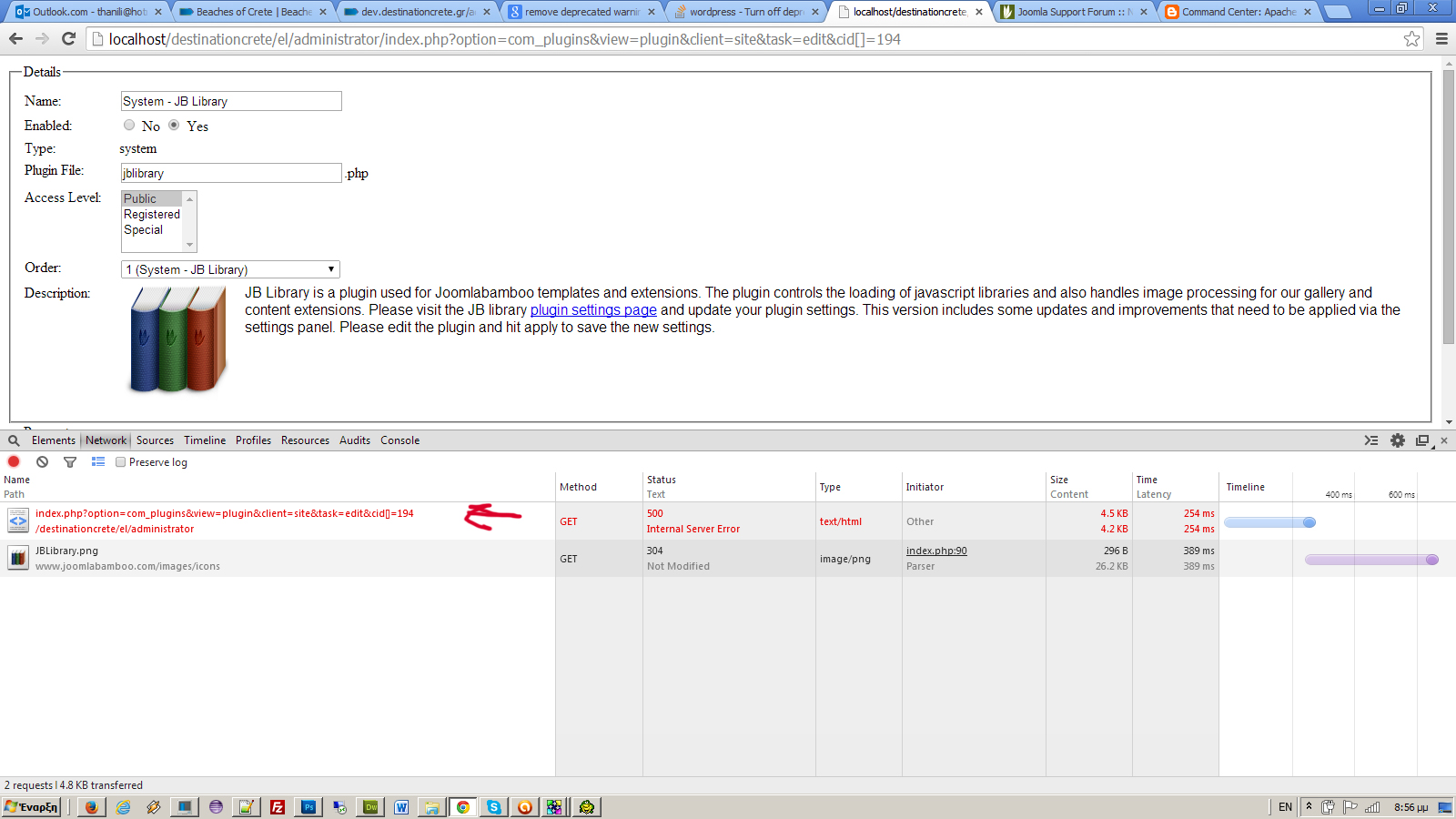1456x819 pixels.
Task: Click the browser back arrow
Action: 15,38
